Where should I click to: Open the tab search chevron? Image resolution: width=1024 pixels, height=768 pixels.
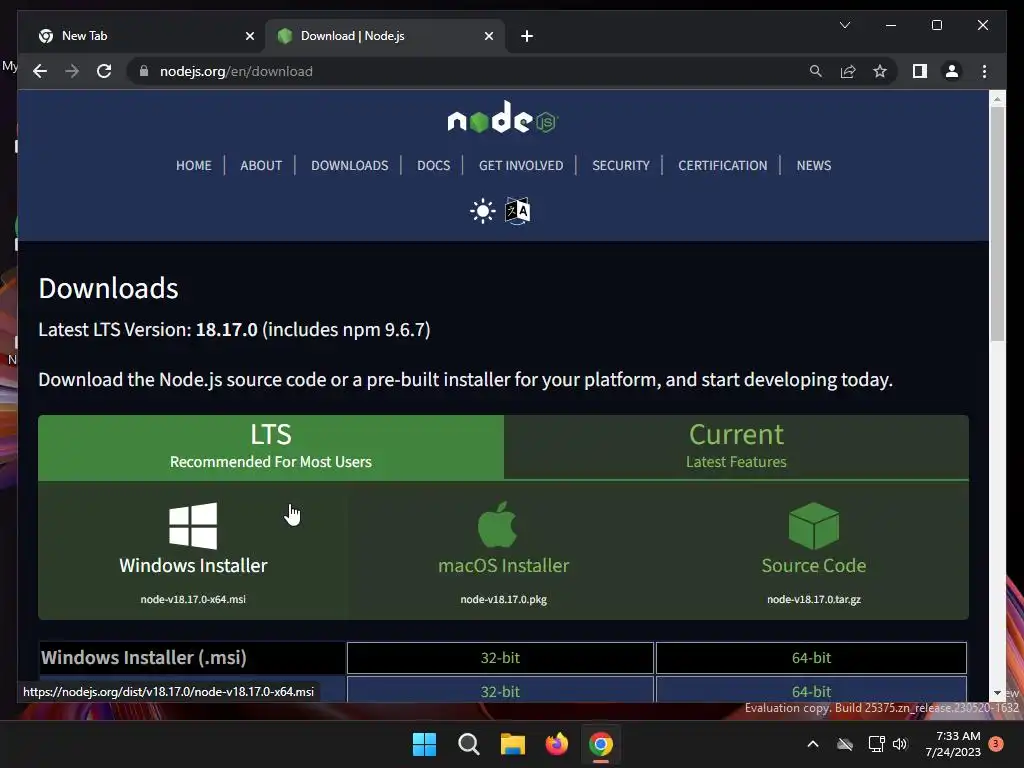click(844, 25)
